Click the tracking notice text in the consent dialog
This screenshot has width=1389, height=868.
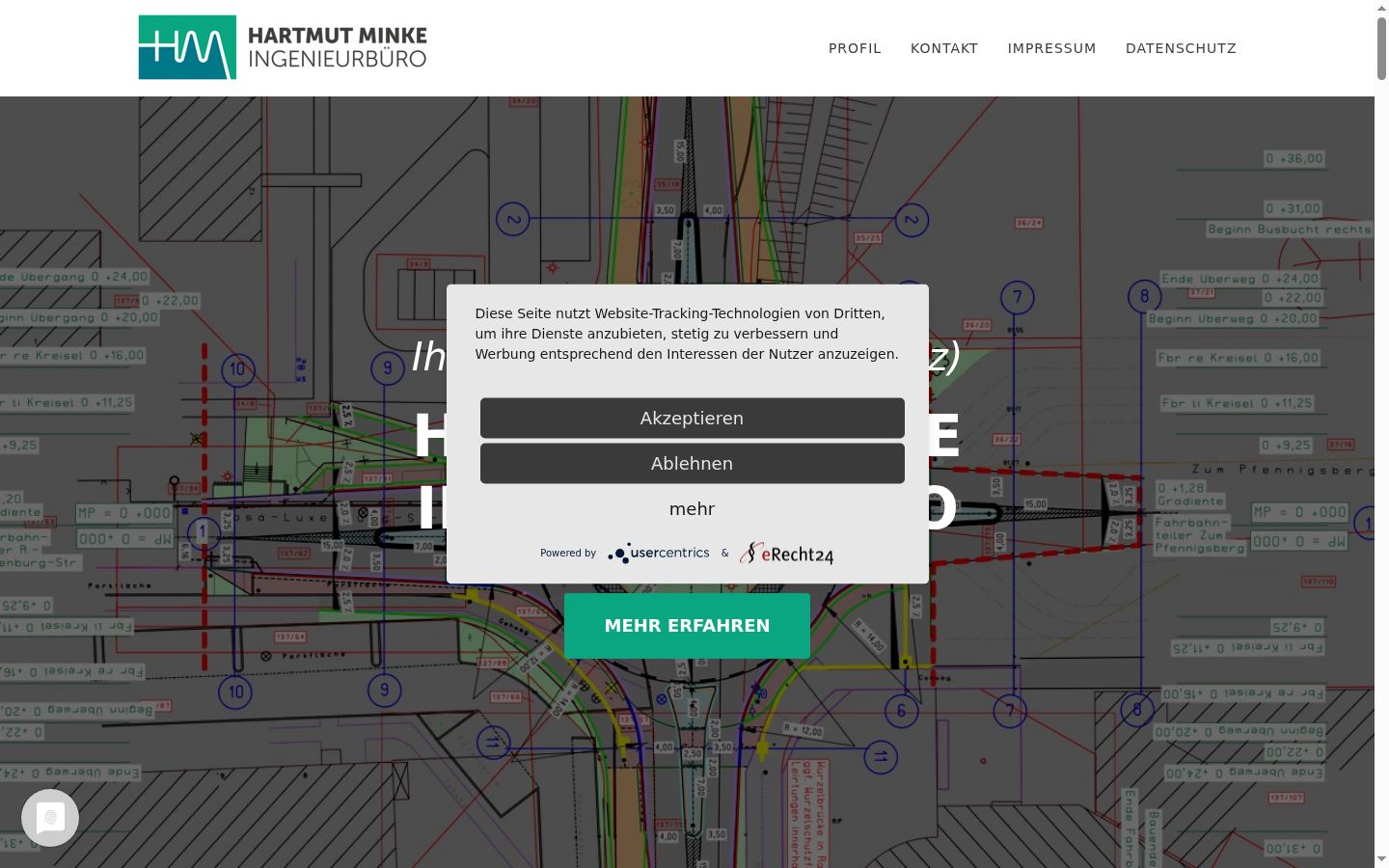687,334
